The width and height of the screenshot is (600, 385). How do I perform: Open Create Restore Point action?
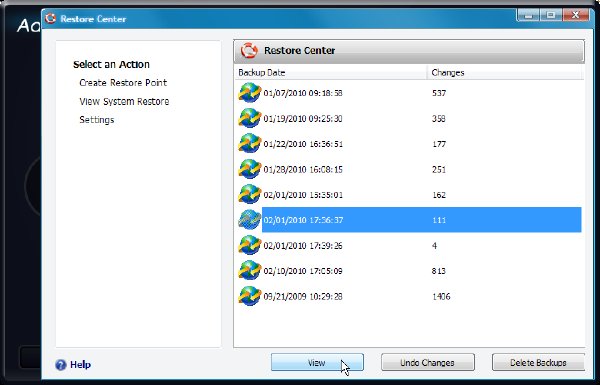123,83
